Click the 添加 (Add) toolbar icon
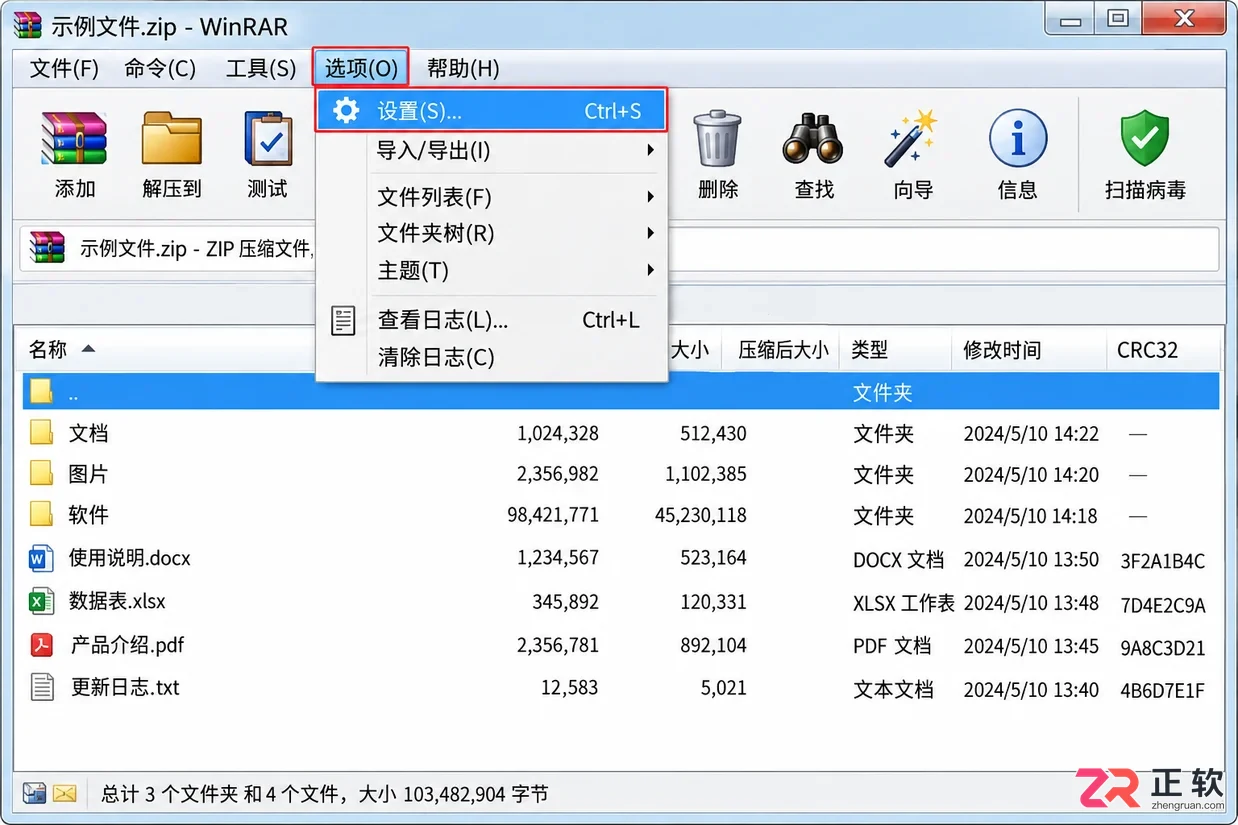The width and height of the screenshot is (1238, 825). click(74, 139)
